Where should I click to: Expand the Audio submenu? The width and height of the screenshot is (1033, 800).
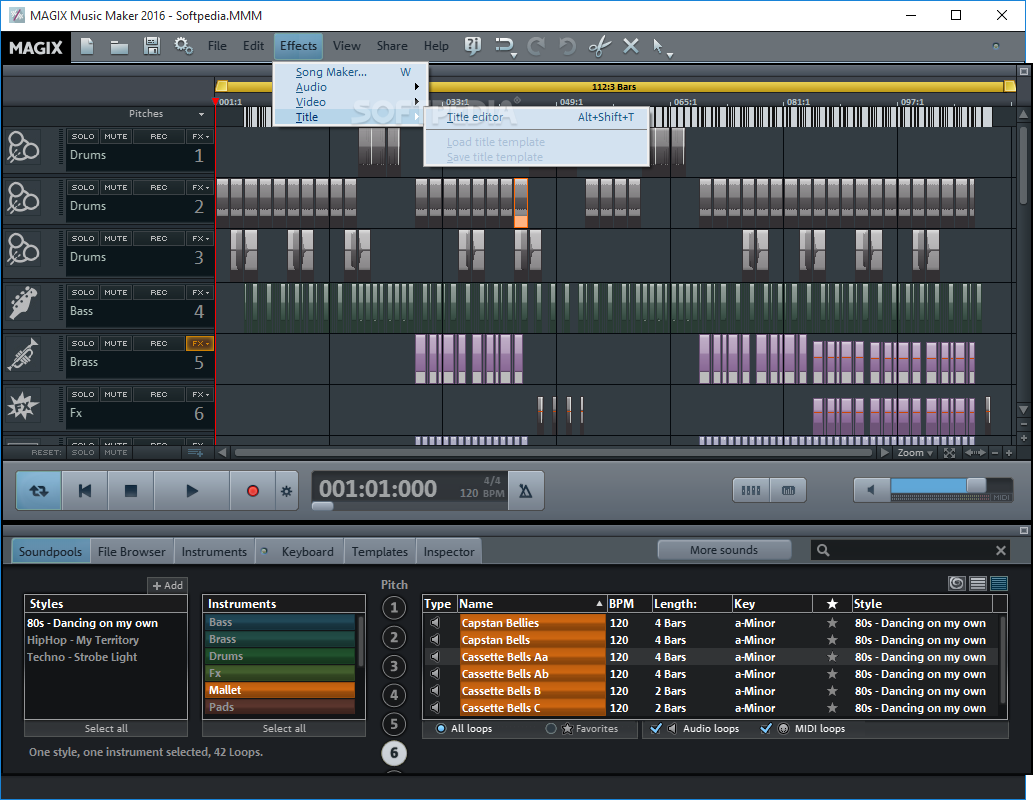(x=351, y=87)
